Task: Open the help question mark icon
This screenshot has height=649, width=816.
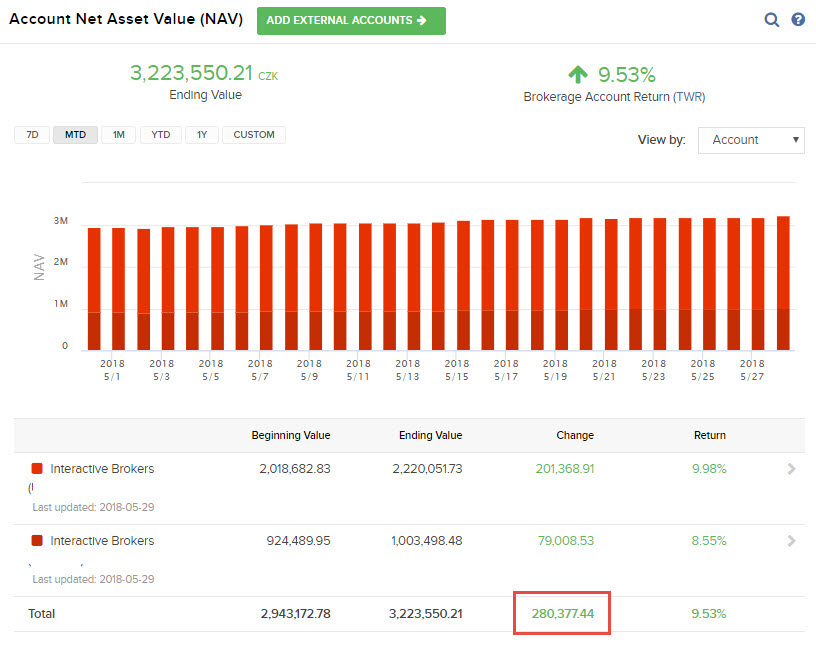Action: (x=798, y=20)
